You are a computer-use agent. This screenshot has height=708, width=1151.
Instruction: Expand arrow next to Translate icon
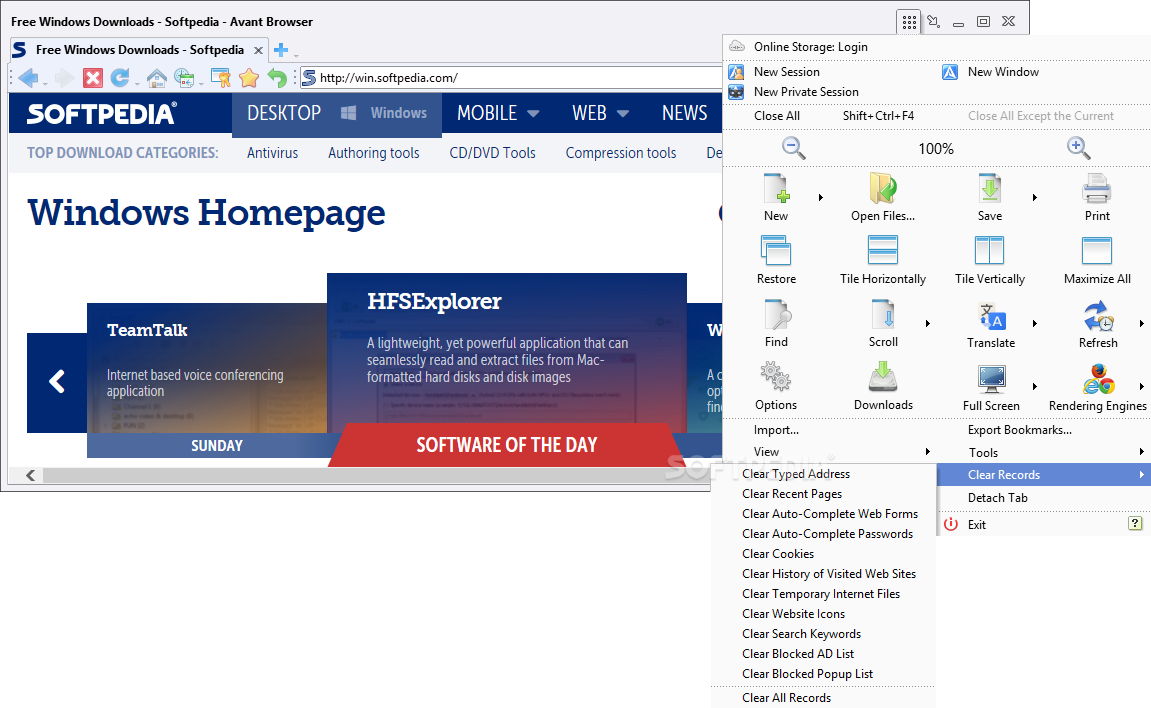[x=1034, y=324]
